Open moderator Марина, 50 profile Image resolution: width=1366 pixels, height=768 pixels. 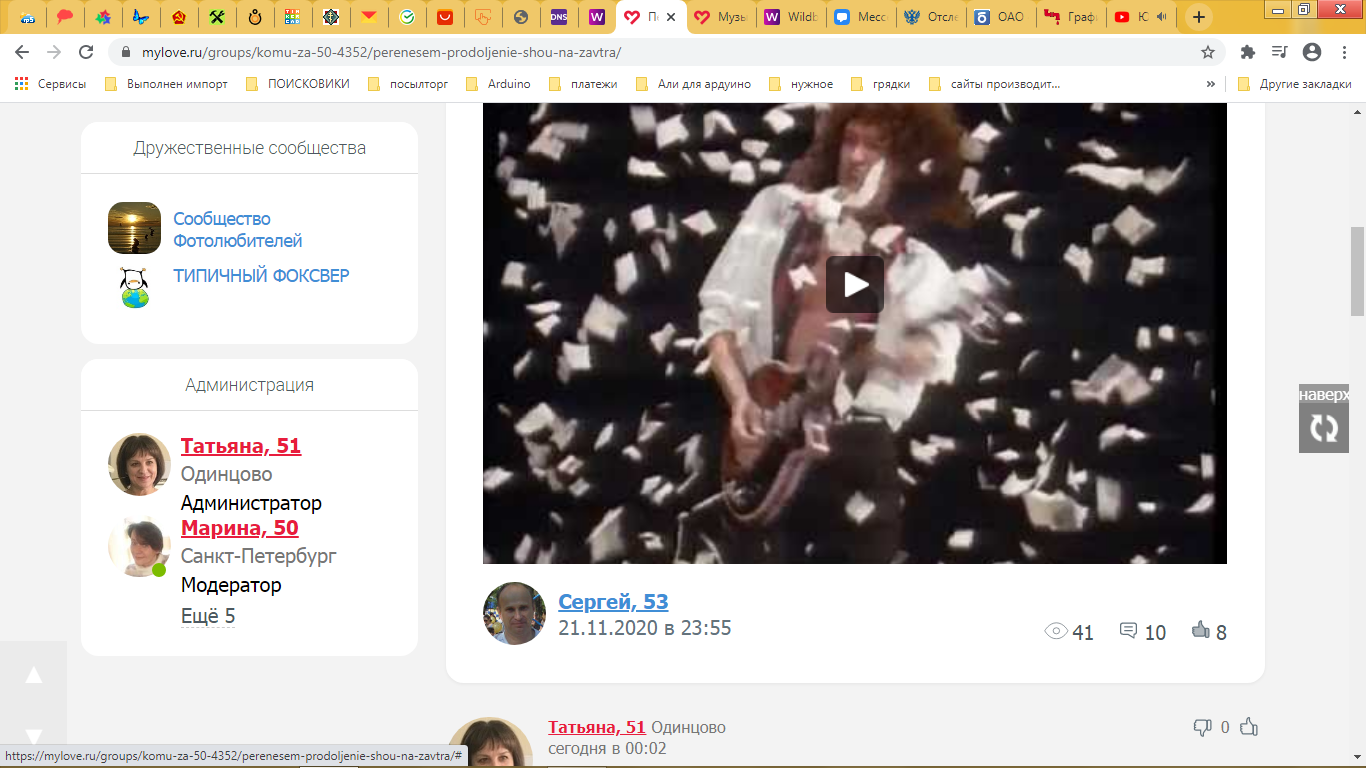point(239,528)
